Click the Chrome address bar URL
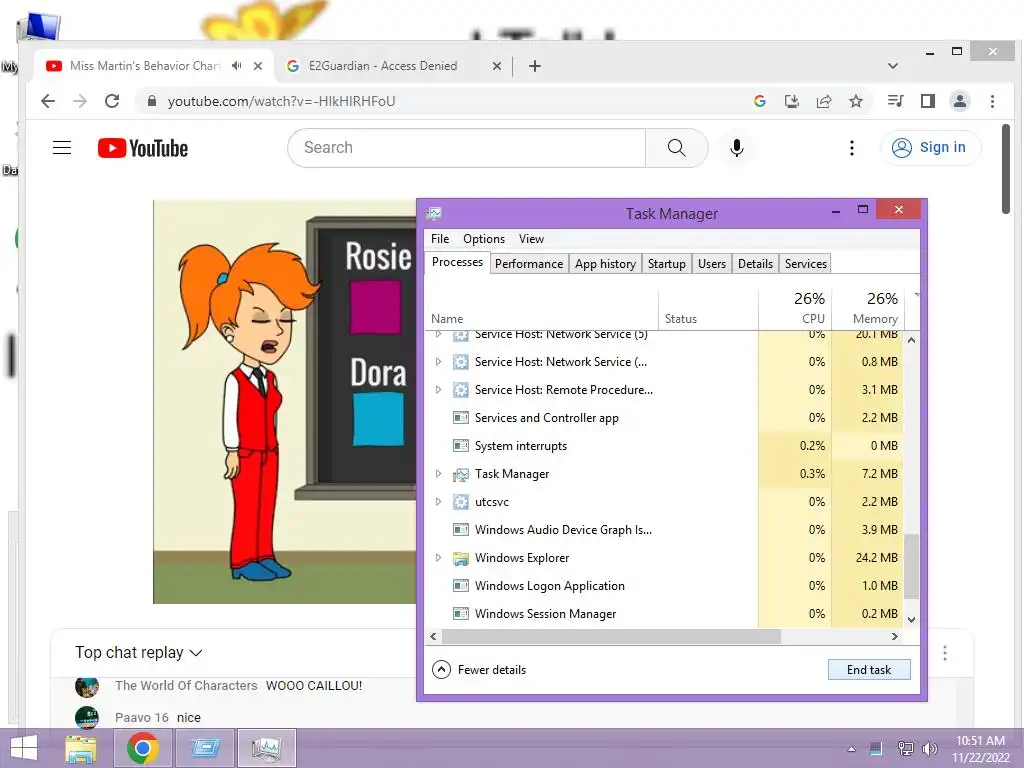This screenshot has height=768, width=1024. tap(281, 101)
